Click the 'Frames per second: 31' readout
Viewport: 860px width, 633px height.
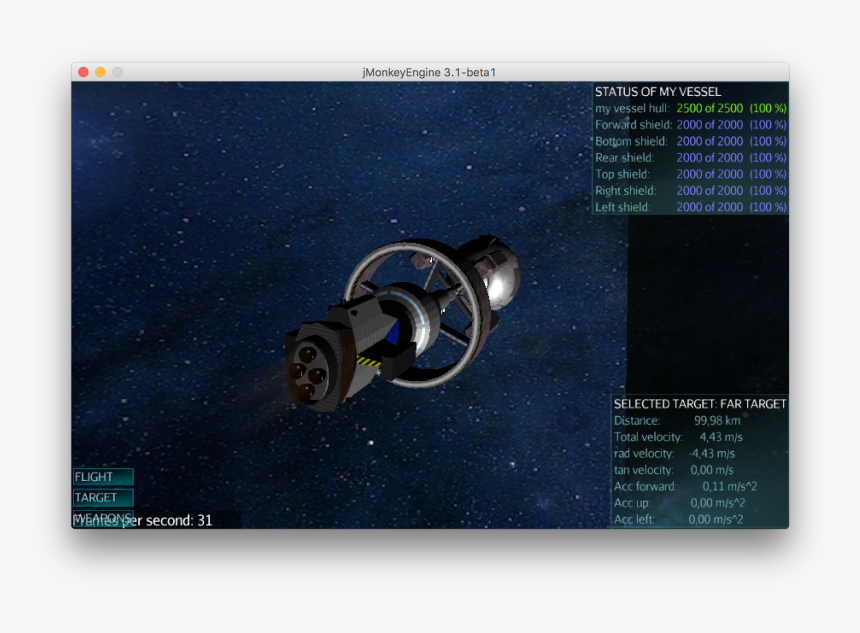143,521
